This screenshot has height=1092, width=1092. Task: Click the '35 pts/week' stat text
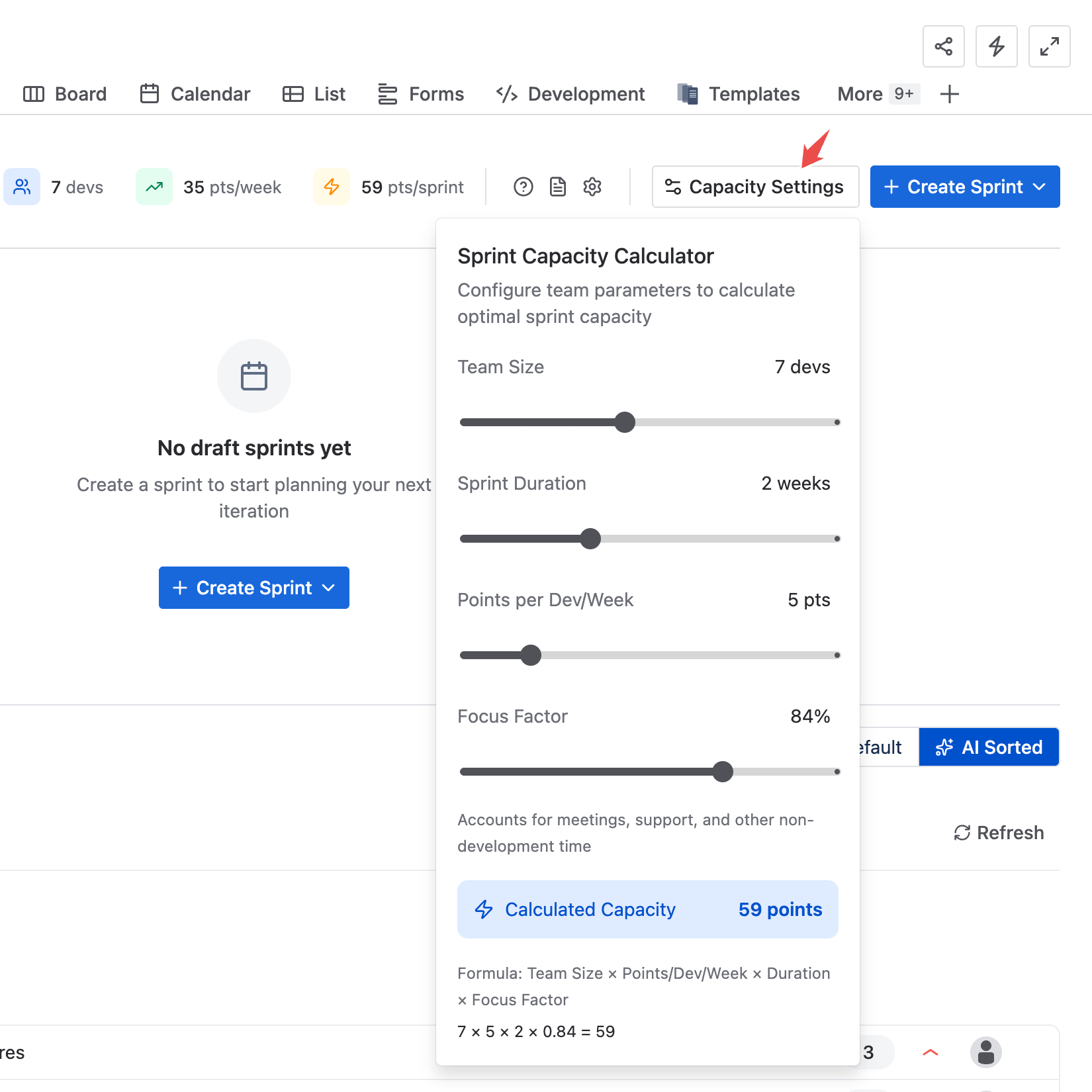coord(232,187)
